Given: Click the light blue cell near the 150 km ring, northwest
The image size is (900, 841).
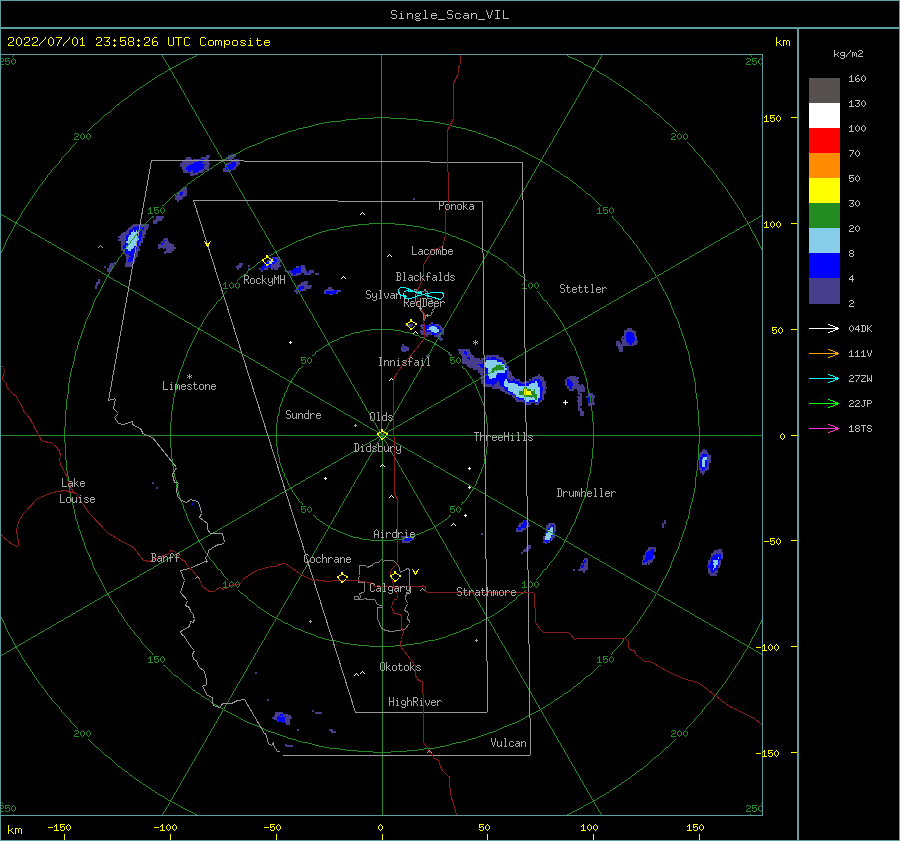Looking at the screenshot, I should pyautogui.click(x=131, y=241).
